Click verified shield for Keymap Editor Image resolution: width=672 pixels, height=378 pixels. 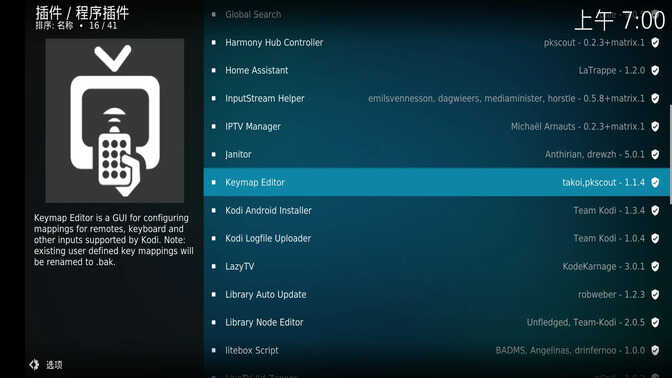(x=655, y=183)
